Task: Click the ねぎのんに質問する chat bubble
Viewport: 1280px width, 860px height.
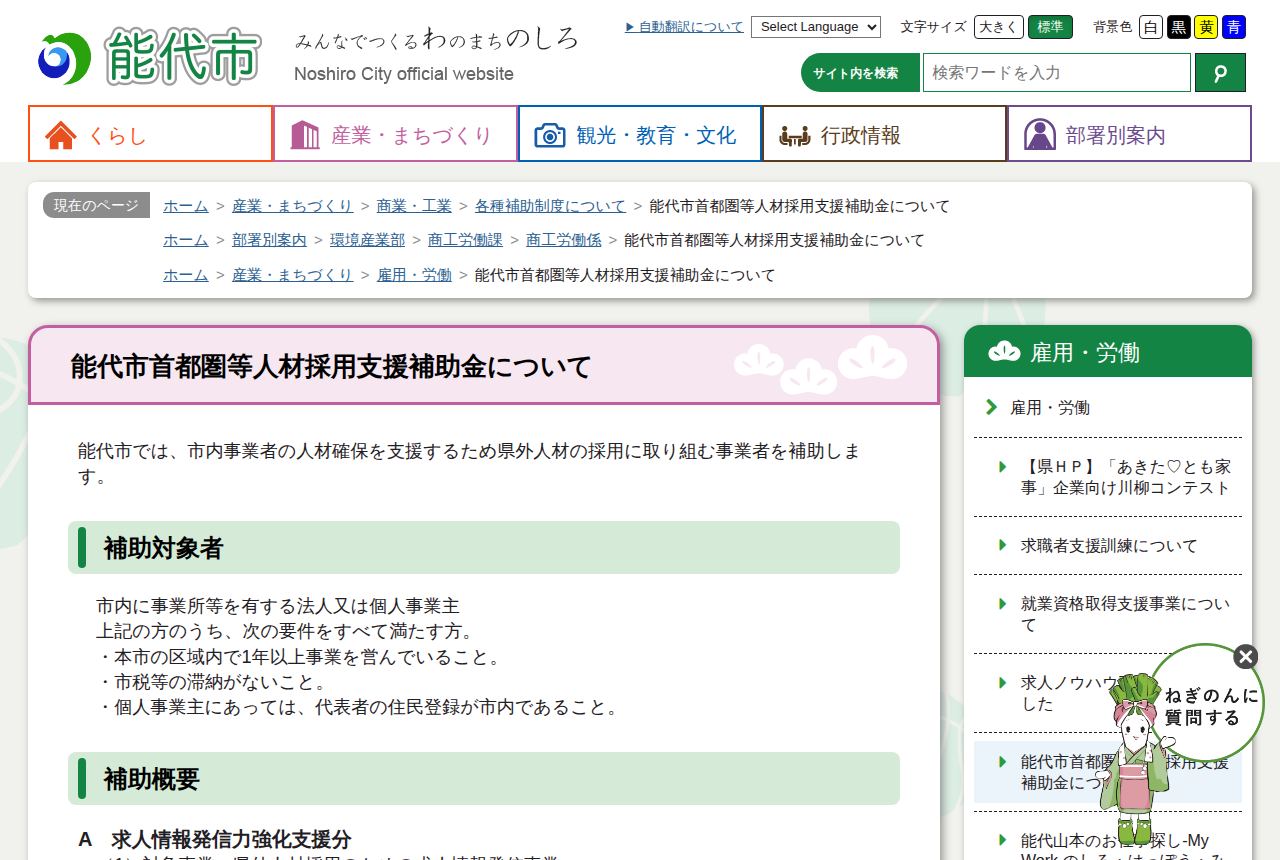Action: tap(1206, 706)
